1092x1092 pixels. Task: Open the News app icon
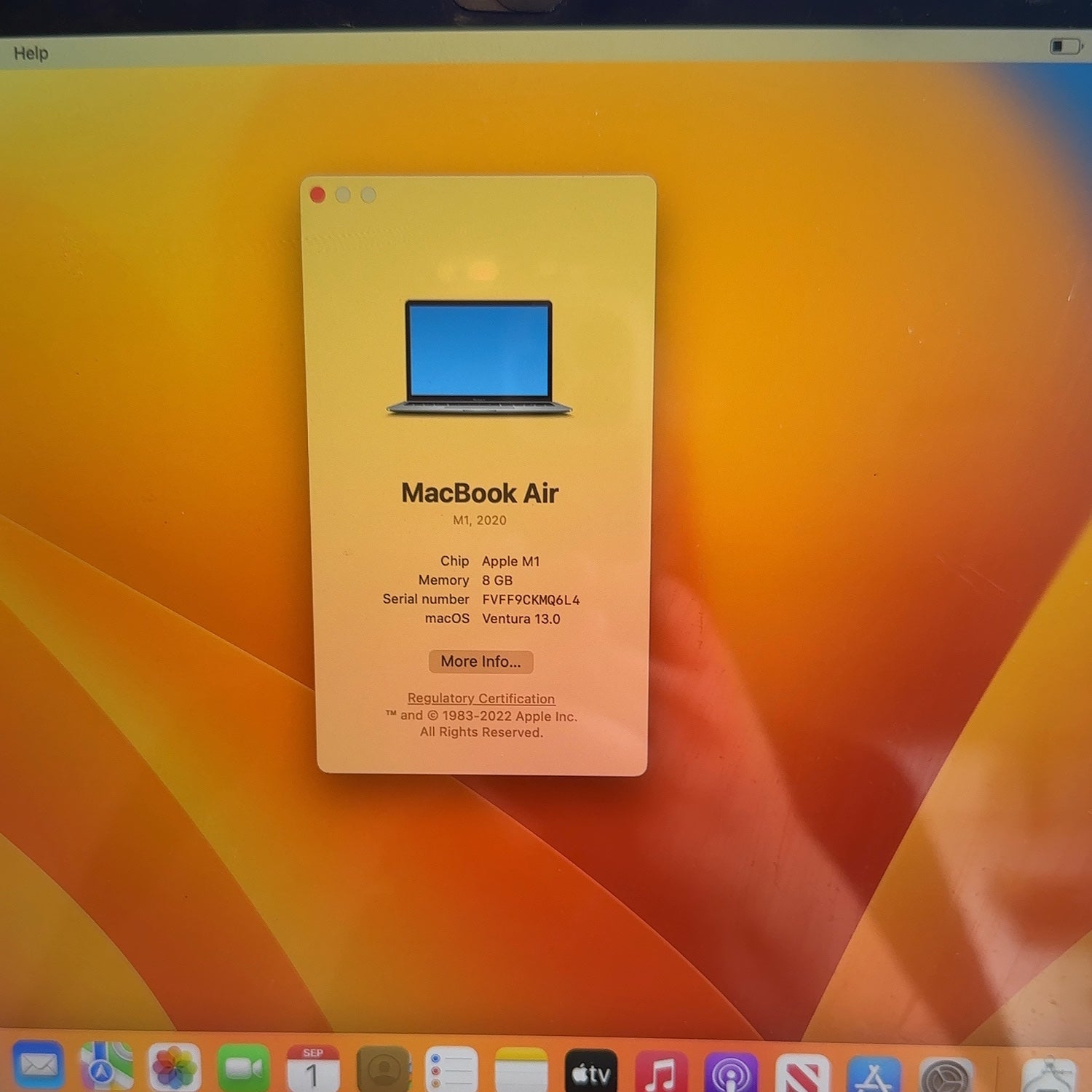pyautogui.click(x=802, y=1073)
